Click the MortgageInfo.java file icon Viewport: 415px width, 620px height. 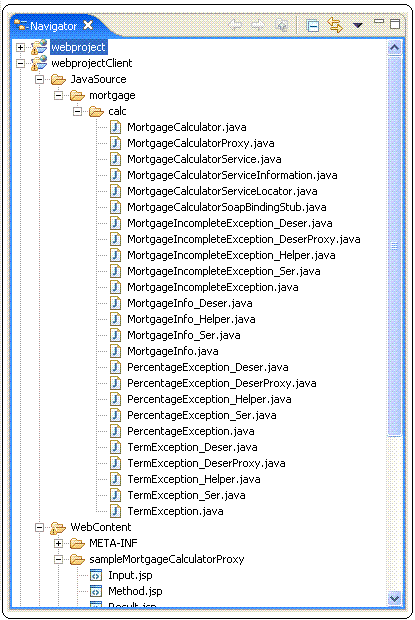115,351
